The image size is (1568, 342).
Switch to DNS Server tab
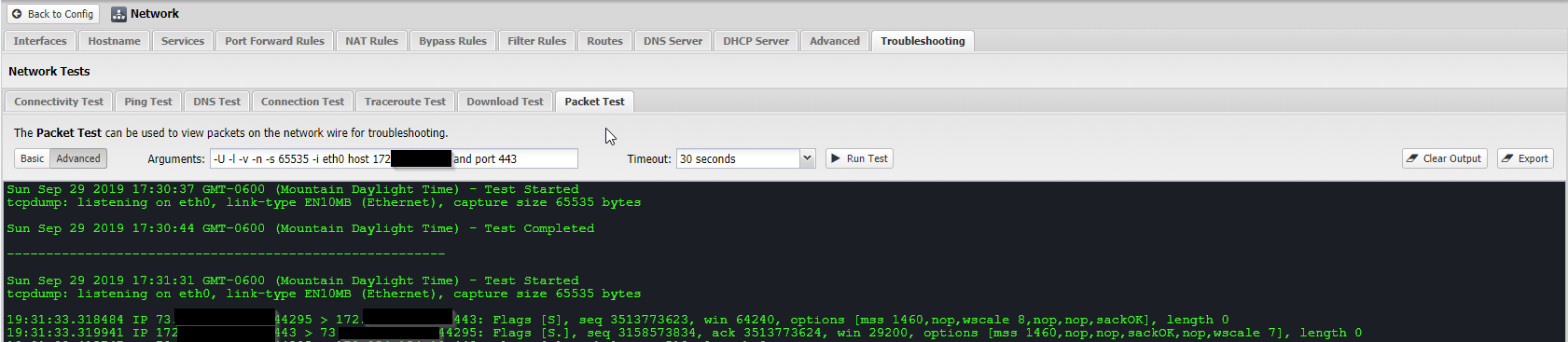coord(673,41)
